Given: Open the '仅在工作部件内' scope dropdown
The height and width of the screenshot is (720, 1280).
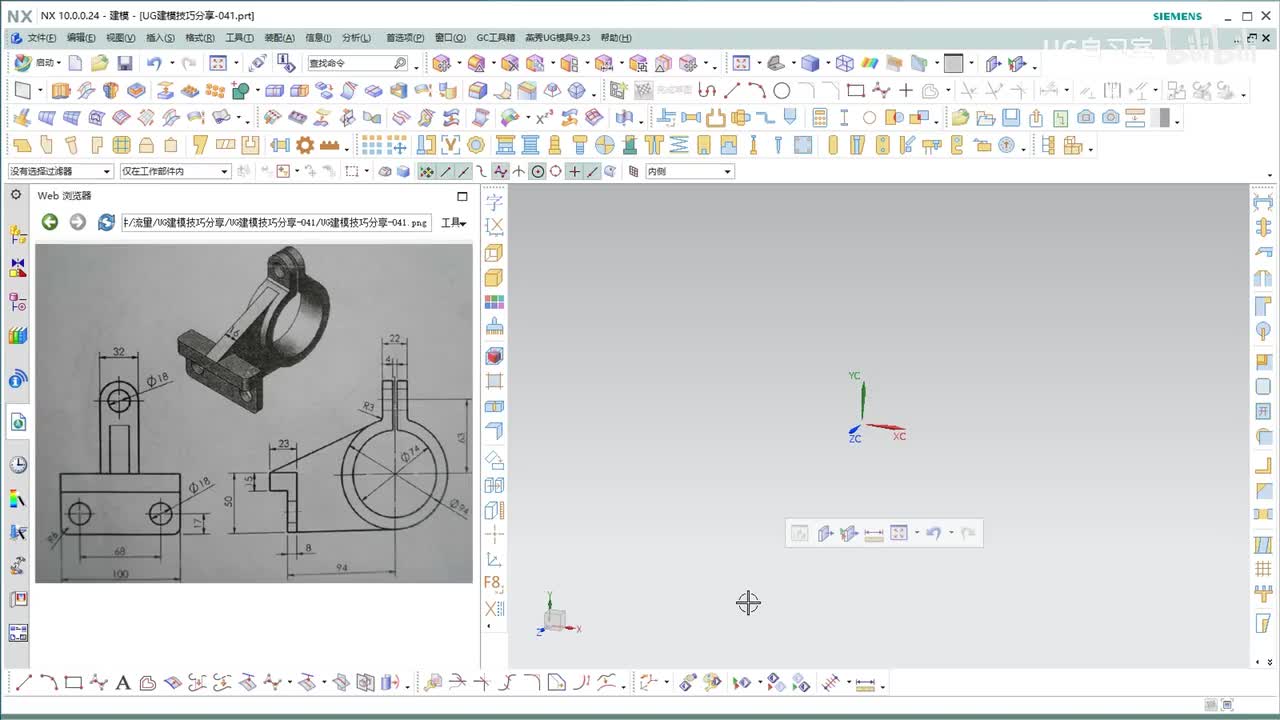Looking at the screenshot, I should pos(175,172).
